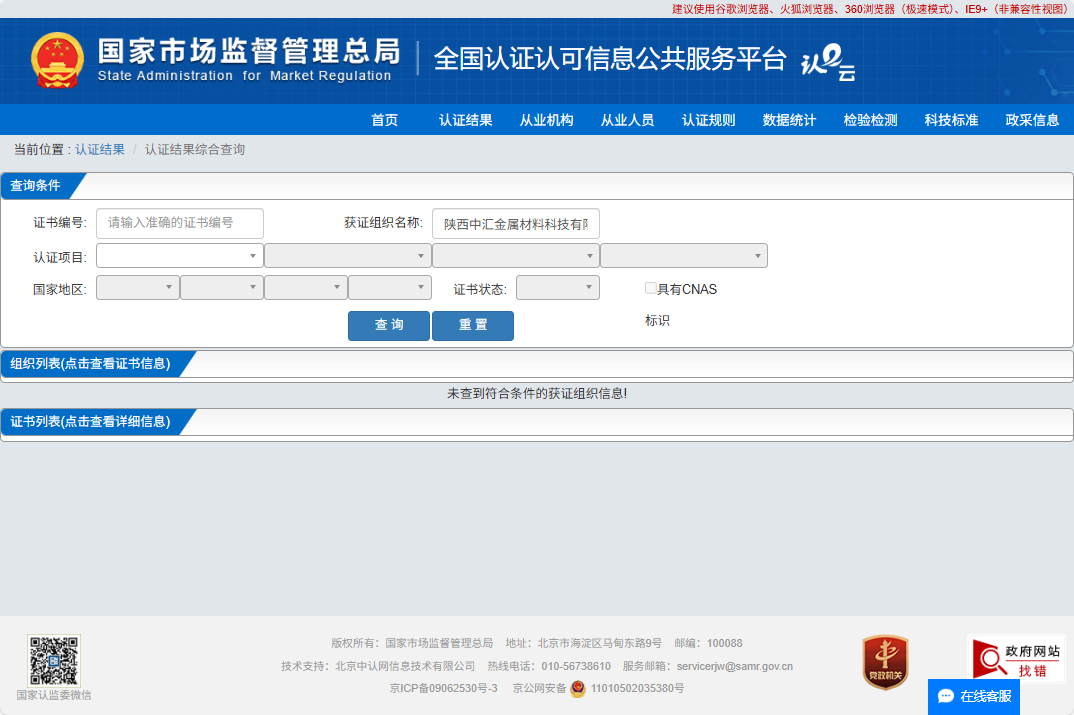Open the fourth 认证项目 dropdown

684,255
